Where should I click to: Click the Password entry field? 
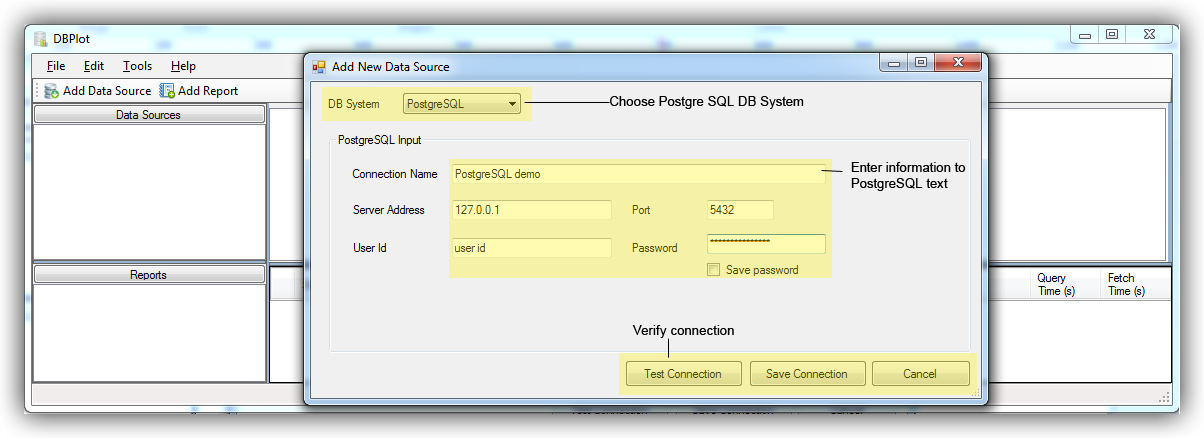point(765,244)
